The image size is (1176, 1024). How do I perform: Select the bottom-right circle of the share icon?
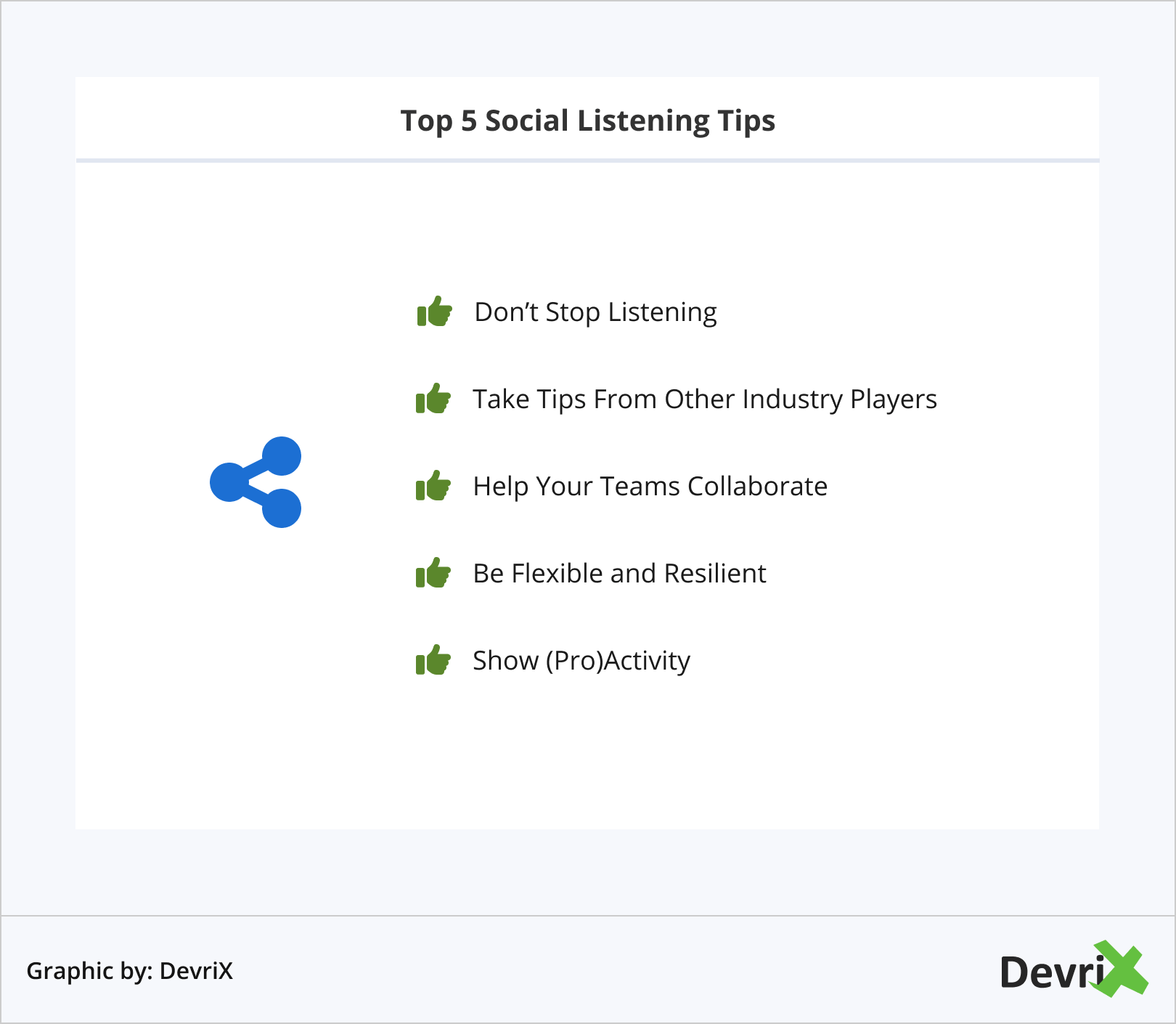[x=281, y=508]
